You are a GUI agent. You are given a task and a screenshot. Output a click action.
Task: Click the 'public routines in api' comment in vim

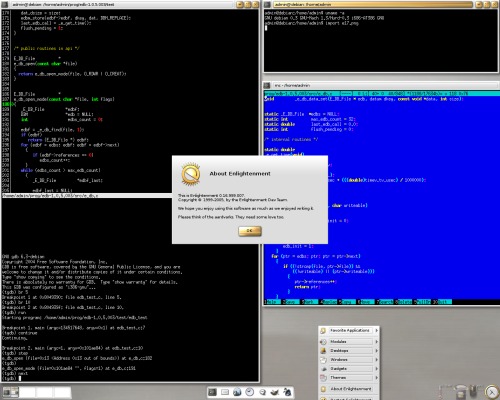47,48
